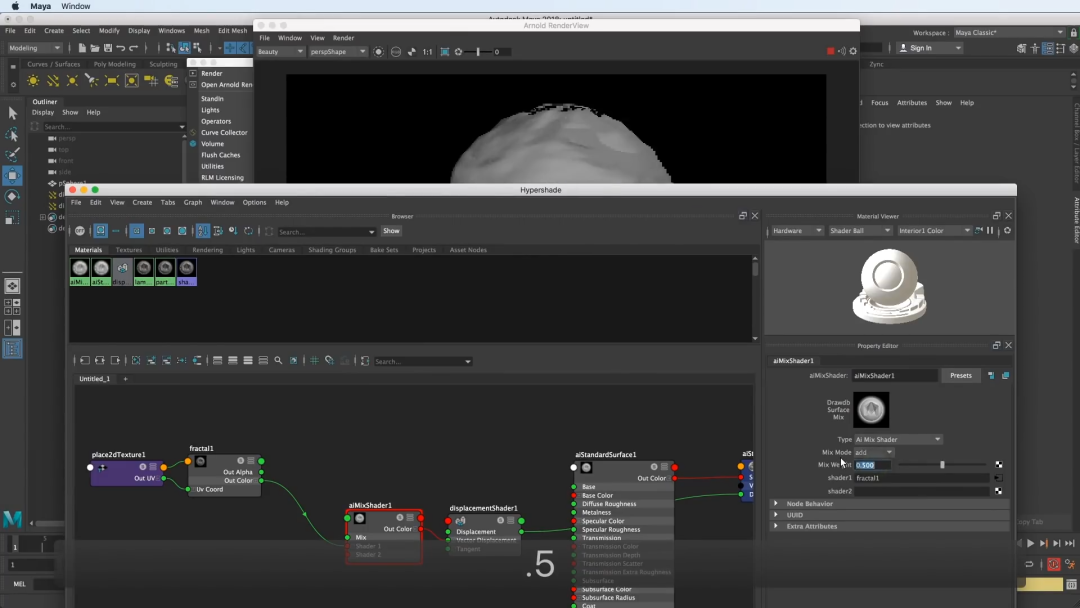Viewport: 1080px width, 608px height.
Task: Click the alphabetical sort icon in Browser
Action: [x=202, y=231]
